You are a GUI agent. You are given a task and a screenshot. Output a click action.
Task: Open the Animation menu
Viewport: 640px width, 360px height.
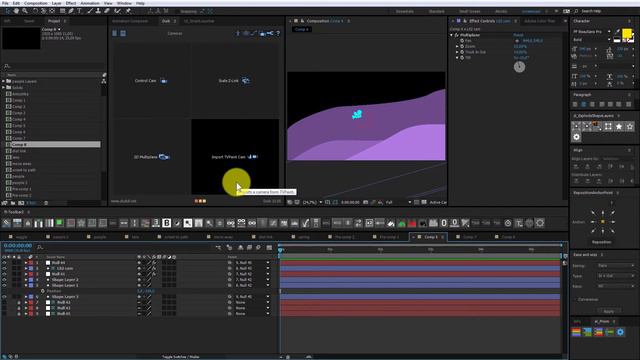[90, 3]
